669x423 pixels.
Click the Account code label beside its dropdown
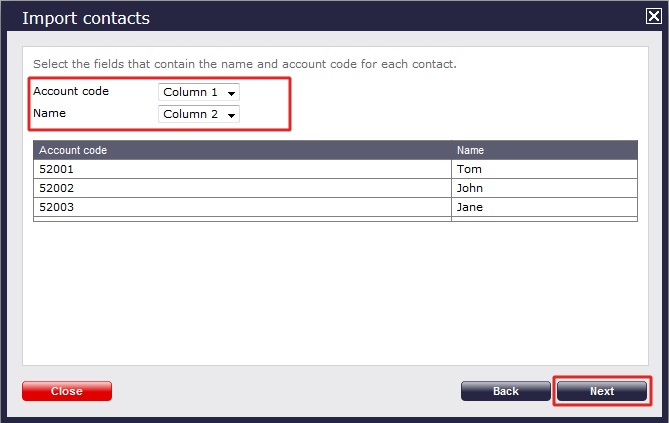pyautogui.click(x=71, y=91)
